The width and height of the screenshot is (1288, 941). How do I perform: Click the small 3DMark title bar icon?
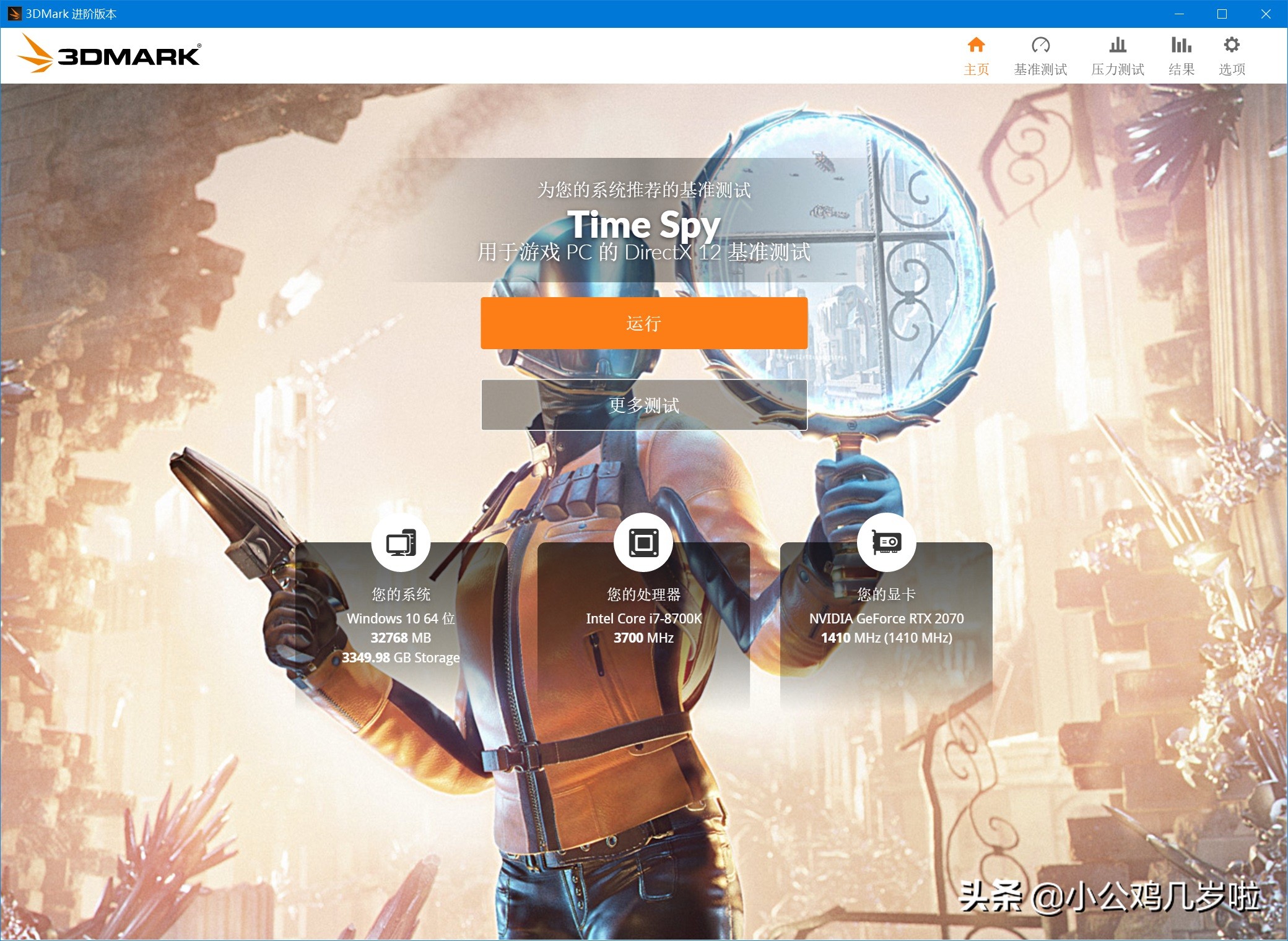point(14,14)
